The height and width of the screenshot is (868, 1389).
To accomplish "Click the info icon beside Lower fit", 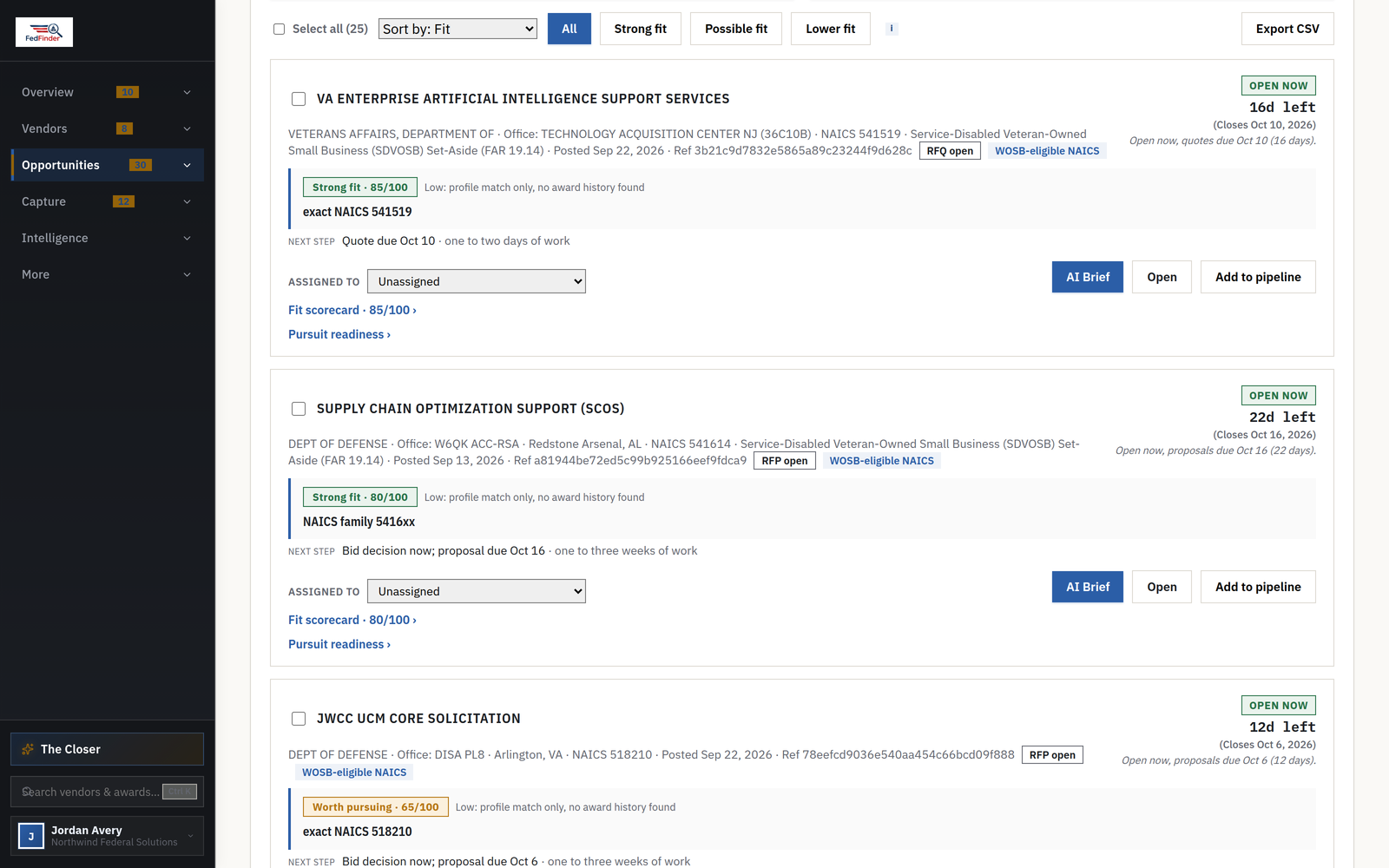I will 892,29.
